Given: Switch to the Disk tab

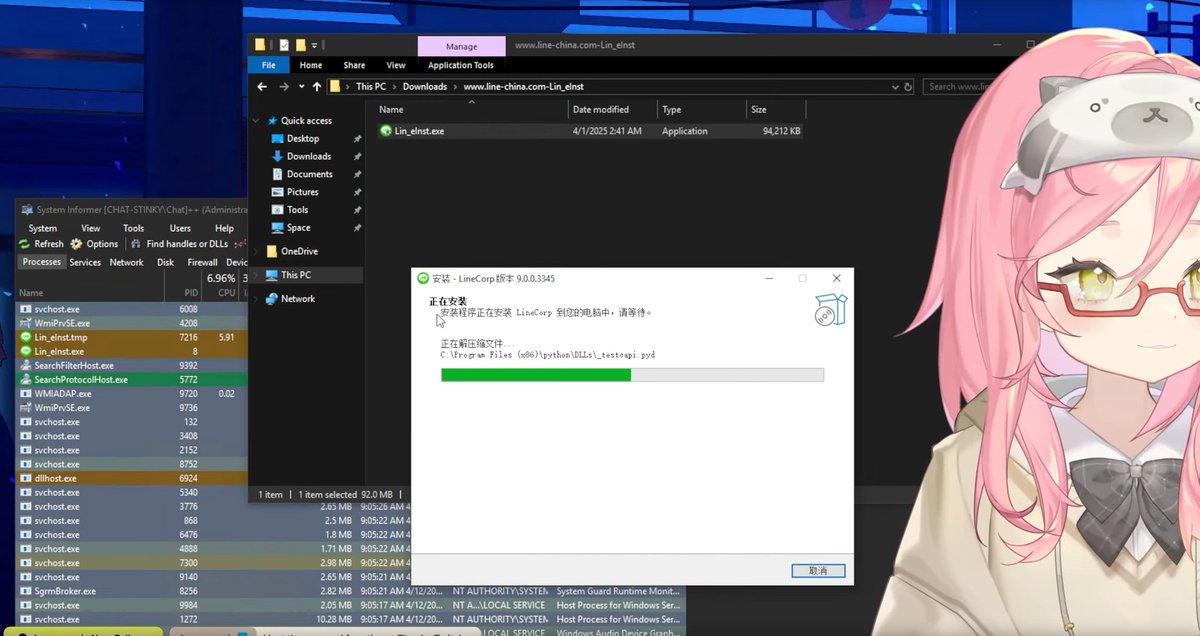Looking at the screenshot, I should 166,262.
